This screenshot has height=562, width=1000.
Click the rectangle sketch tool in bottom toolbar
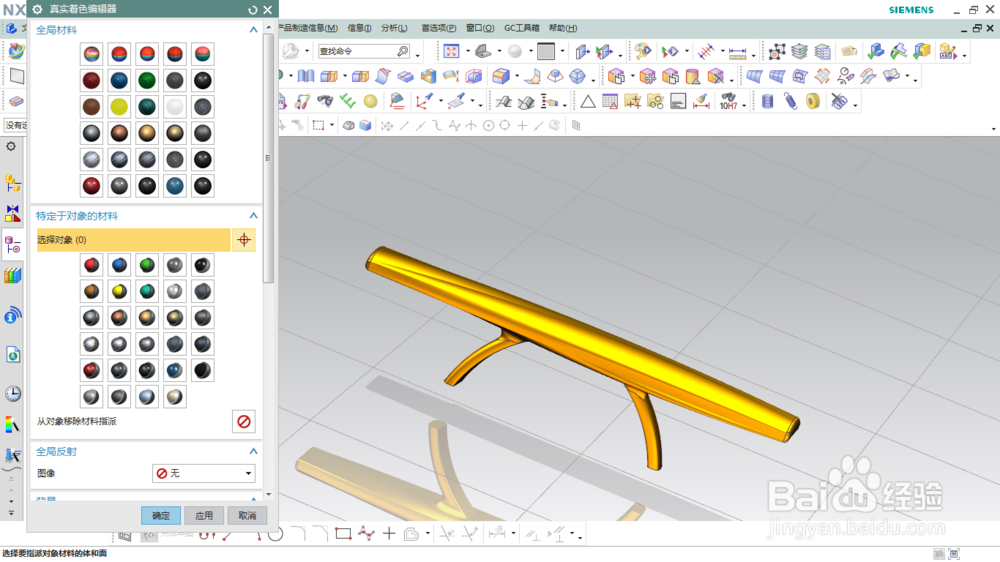(343, 533)
